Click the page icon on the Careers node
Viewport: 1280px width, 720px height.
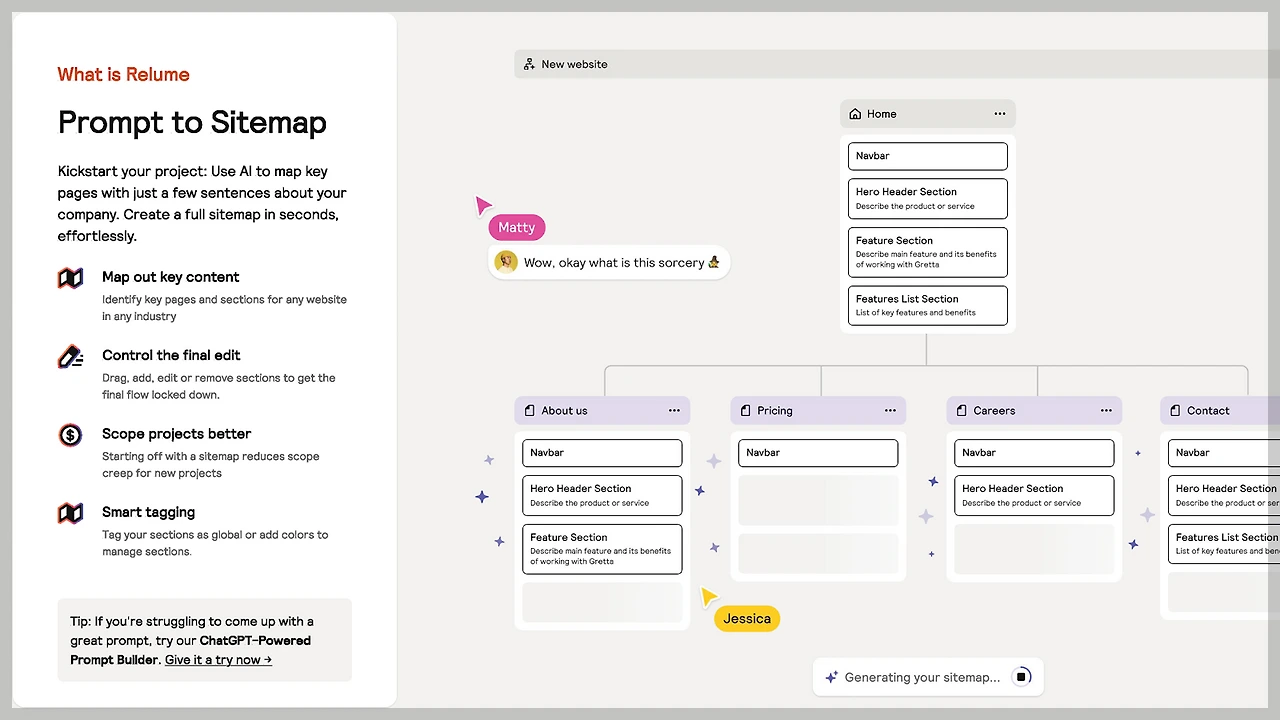tap(961, 411)
